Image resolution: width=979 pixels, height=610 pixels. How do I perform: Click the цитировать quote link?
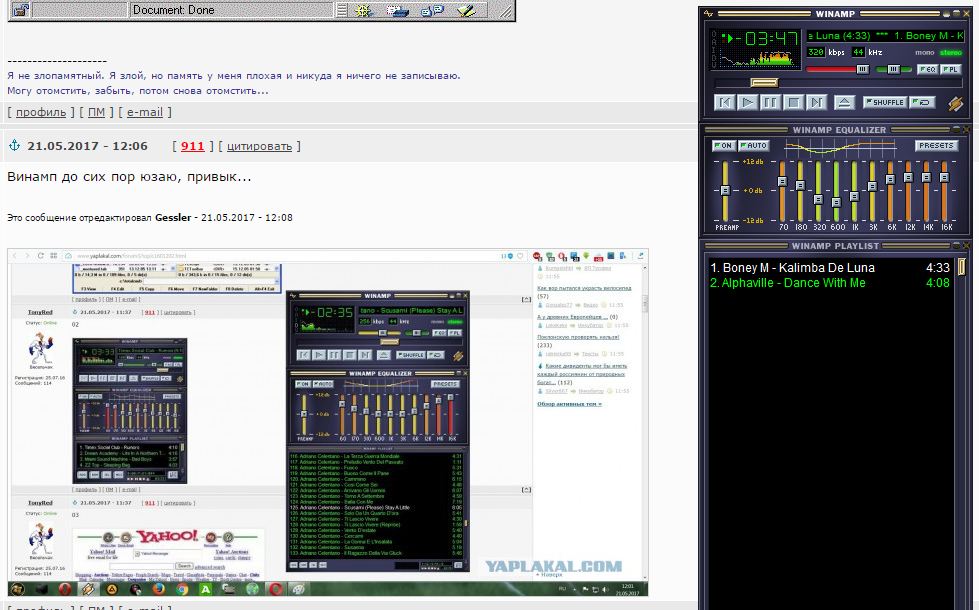pos(259,146)
